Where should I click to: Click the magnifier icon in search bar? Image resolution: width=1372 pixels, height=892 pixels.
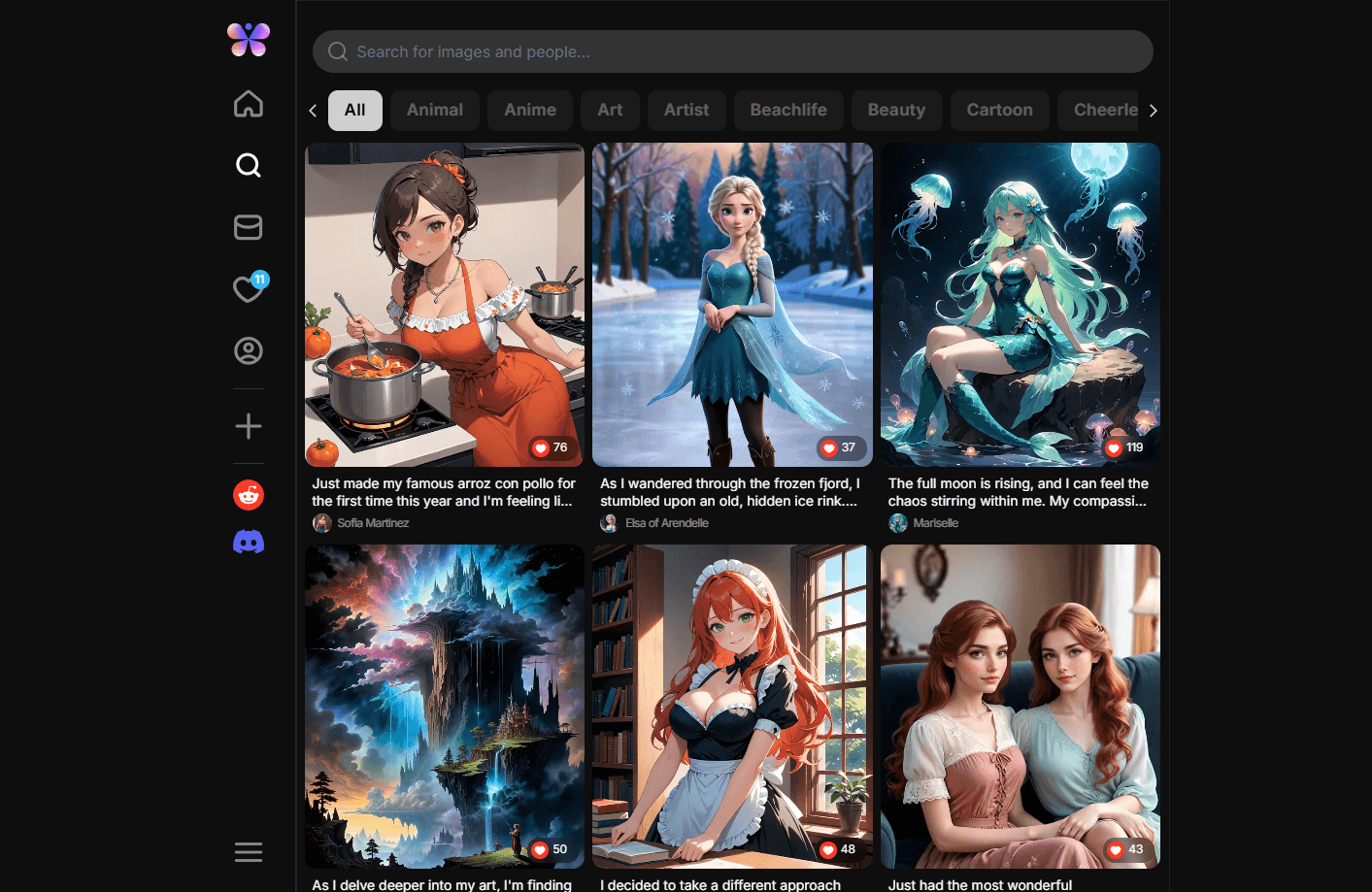click(x=338, y=51)
